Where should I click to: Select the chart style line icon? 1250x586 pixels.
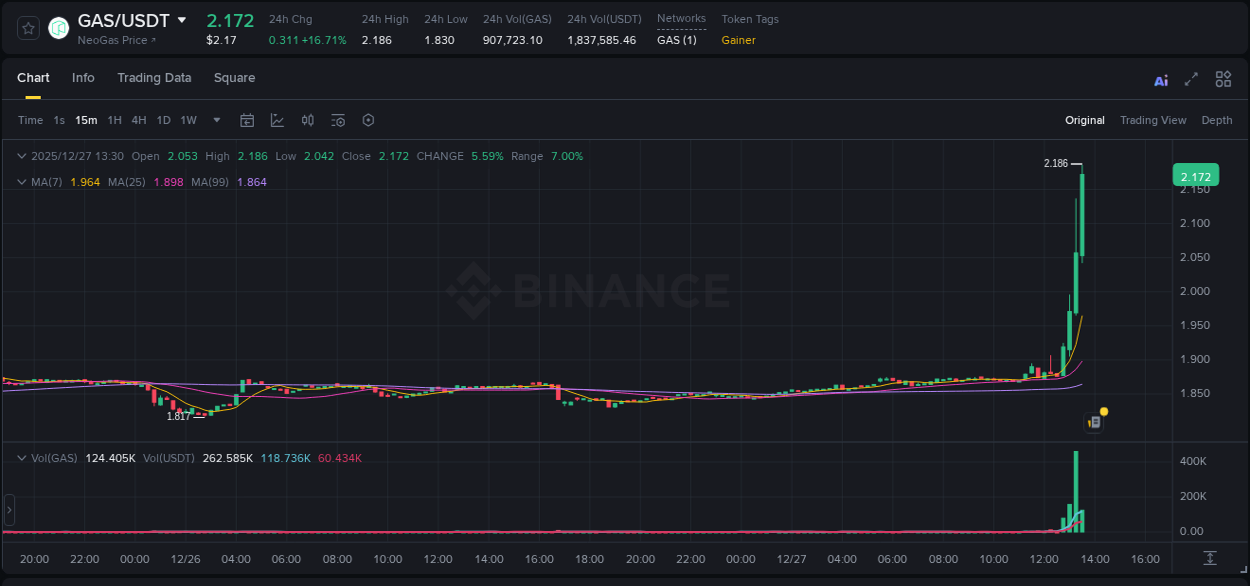(277, 120)
